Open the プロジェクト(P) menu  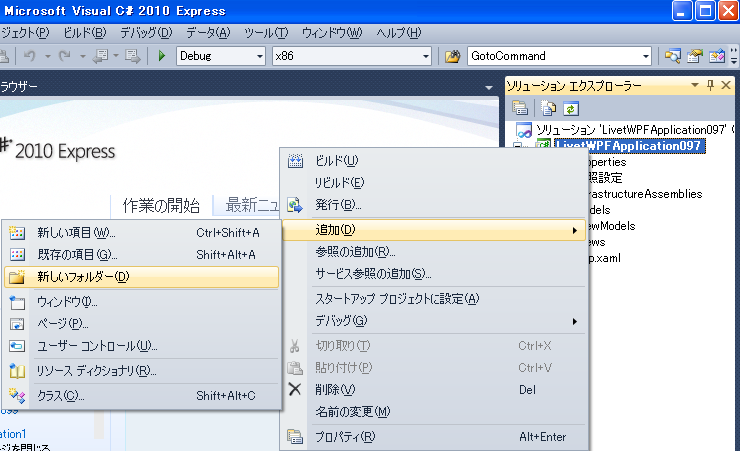point(25,33)
